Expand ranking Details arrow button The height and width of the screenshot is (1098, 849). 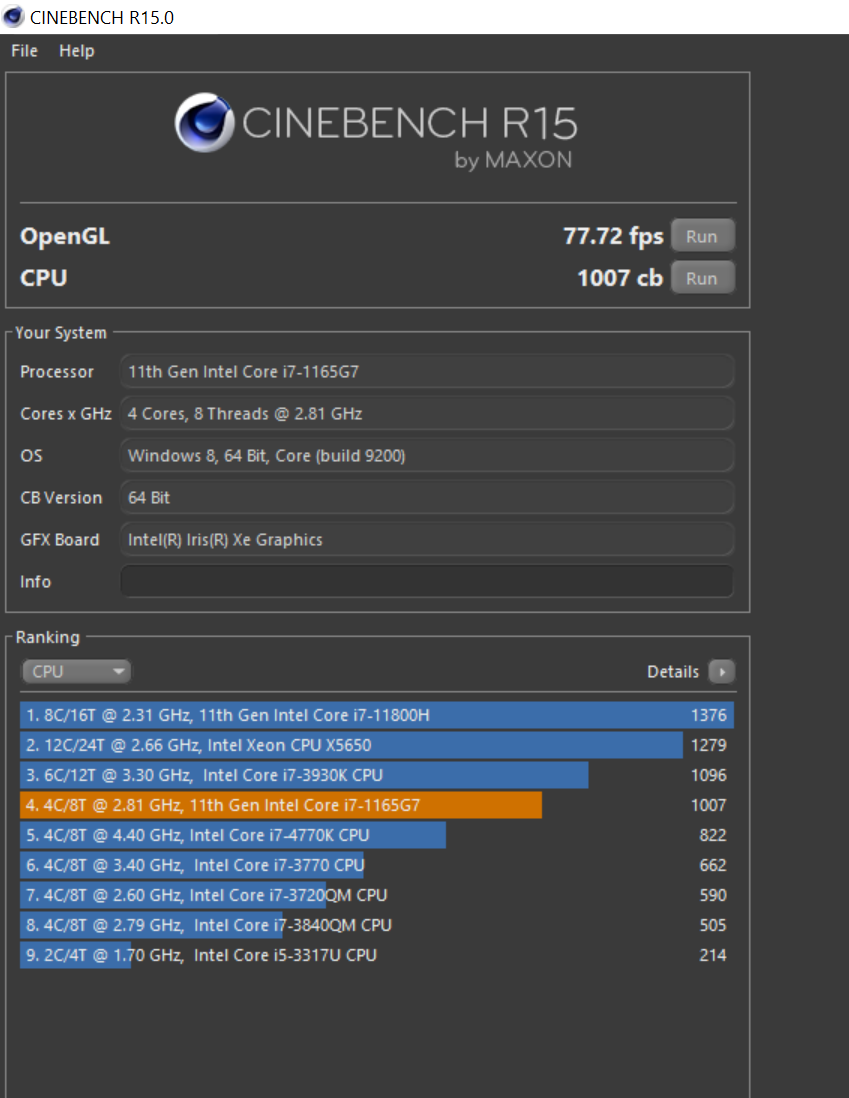click(x=722, y=672)
